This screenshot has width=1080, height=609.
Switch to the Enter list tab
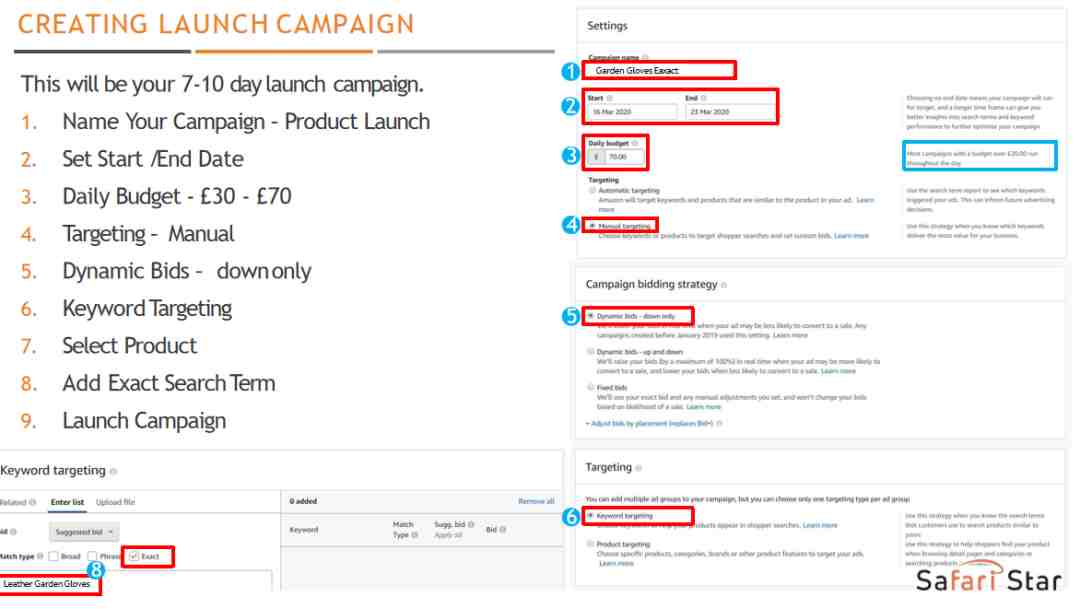point(67,502)
